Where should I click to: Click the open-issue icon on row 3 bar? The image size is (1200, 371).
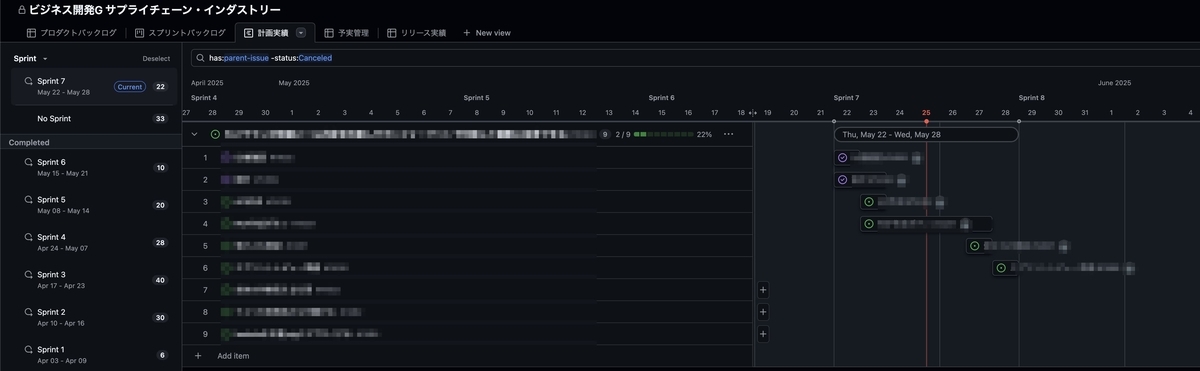[869, 202]
